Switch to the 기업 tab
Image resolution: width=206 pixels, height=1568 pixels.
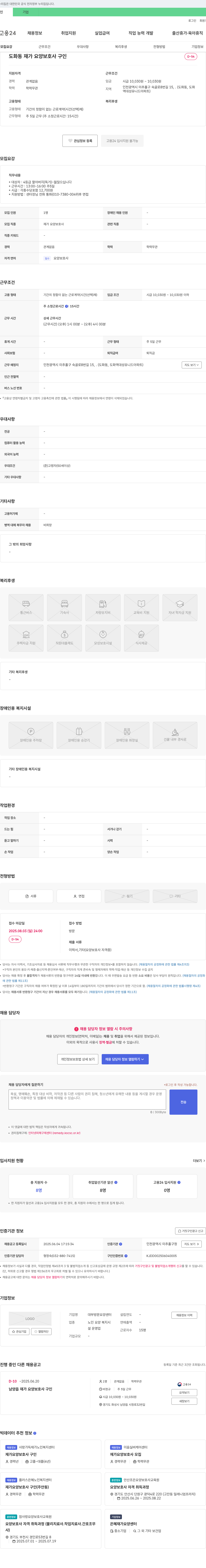[x=26, y=12]
